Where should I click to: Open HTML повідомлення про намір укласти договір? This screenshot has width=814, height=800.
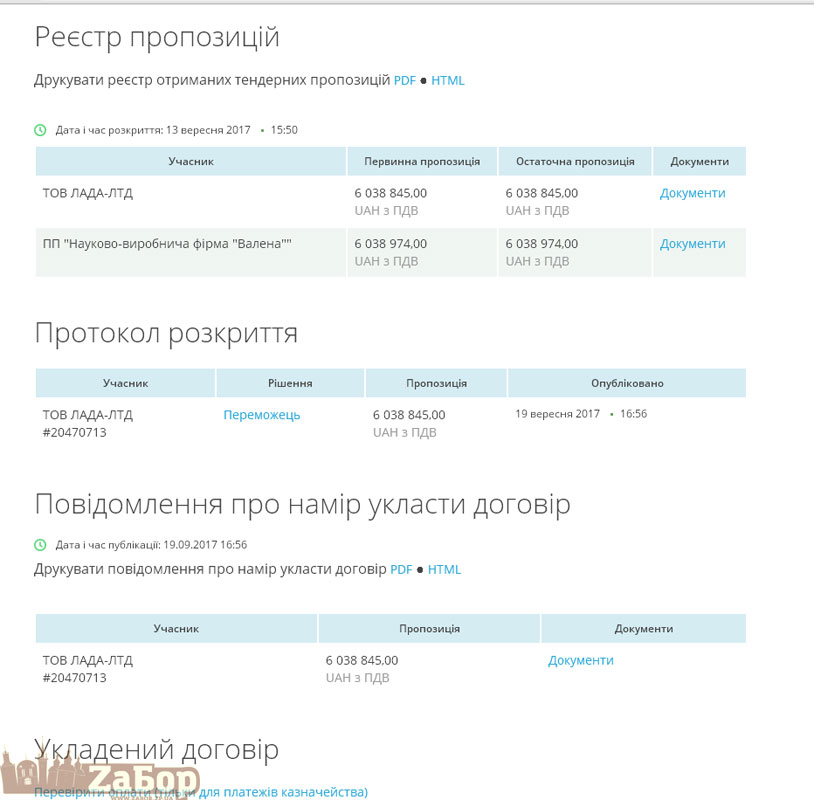pyautogui.click(x=445, y=569)
